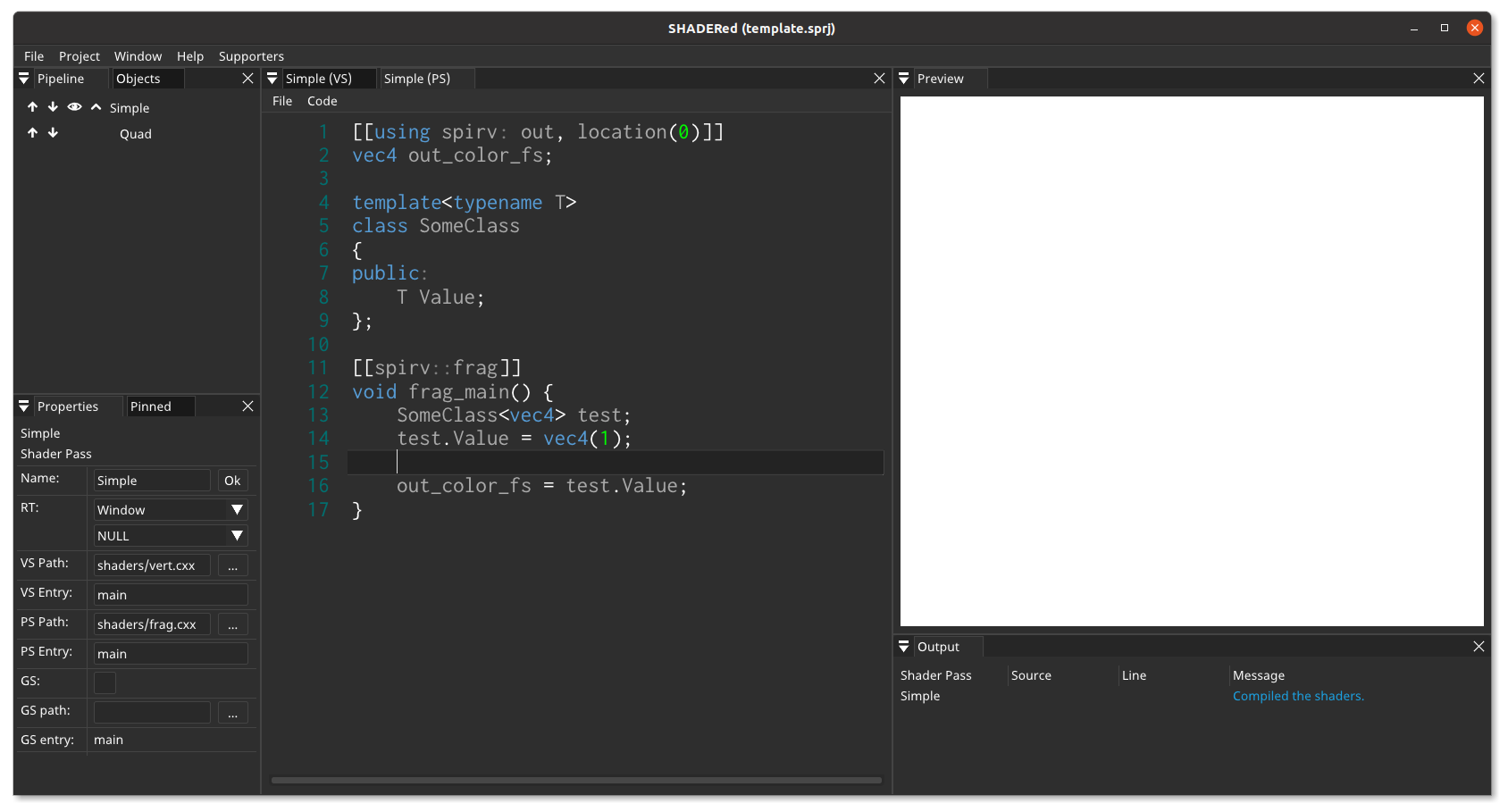Move Simple pass down with arrow
Image resolution: width=1508 pixels, height=812 pixels.
pos(53,107)
